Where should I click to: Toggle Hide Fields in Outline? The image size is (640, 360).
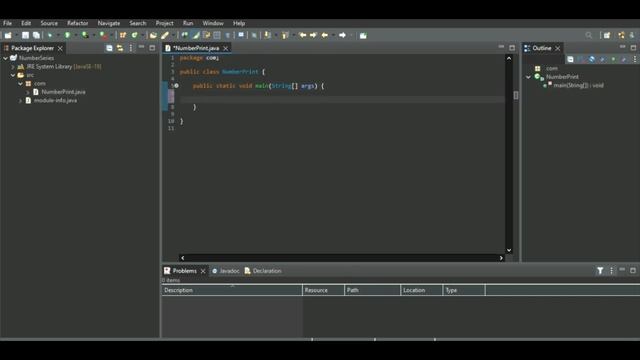[x=591, y=59]
